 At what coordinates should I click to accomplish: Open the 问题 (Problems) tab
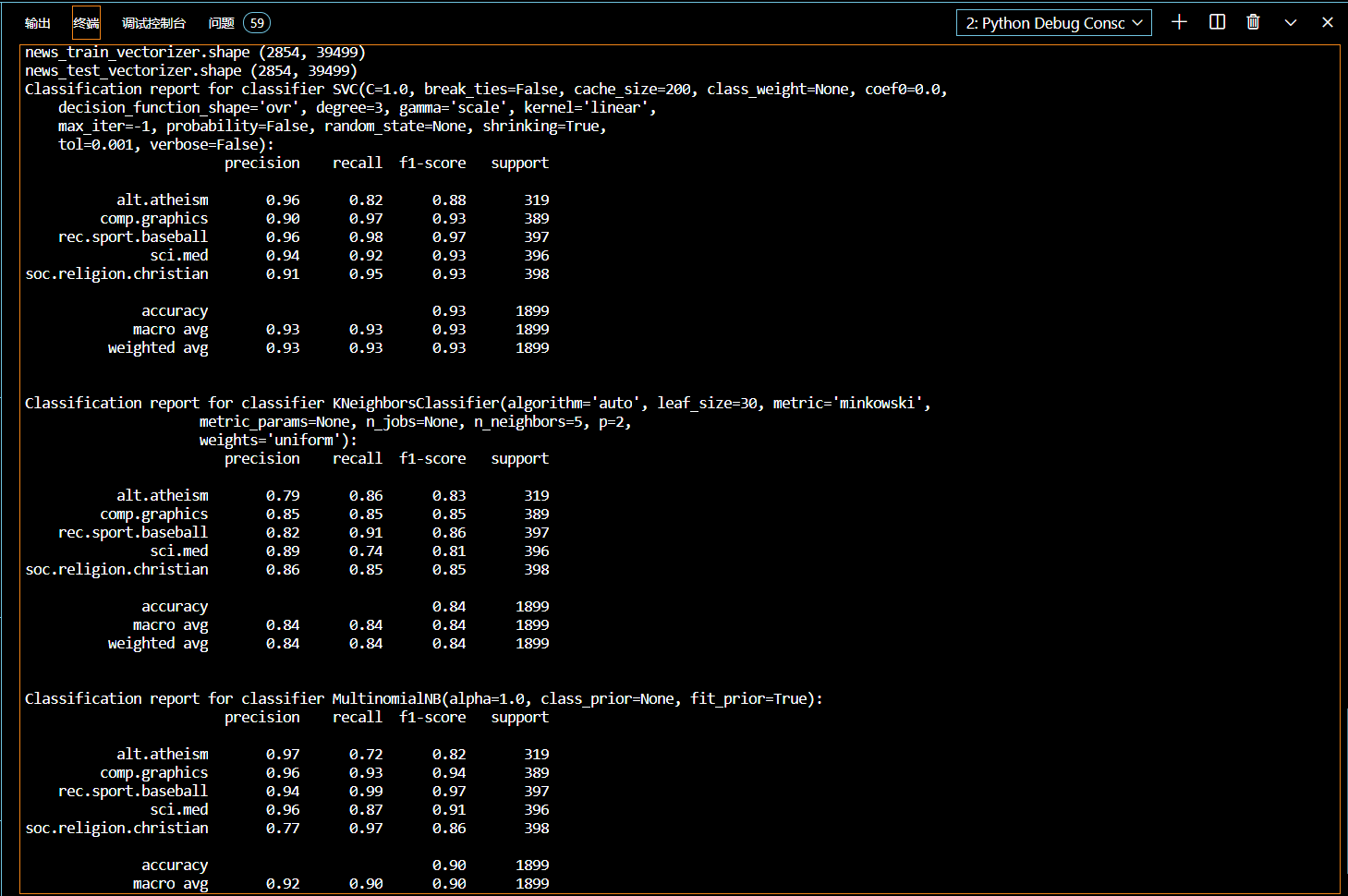pyautogui.click(x=221, y=23)
